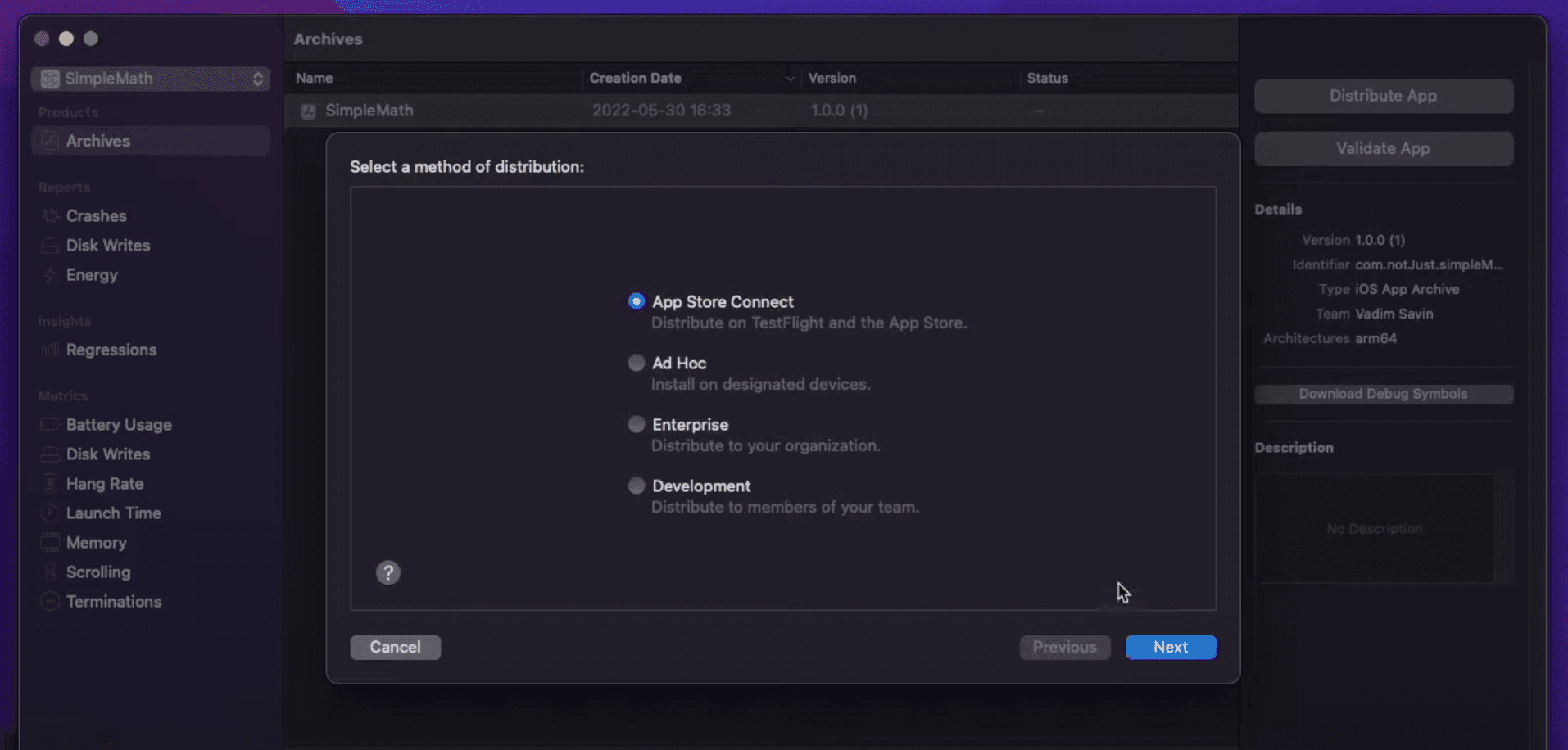Go to Terminations in the sidebar

[x=113, y=602]
